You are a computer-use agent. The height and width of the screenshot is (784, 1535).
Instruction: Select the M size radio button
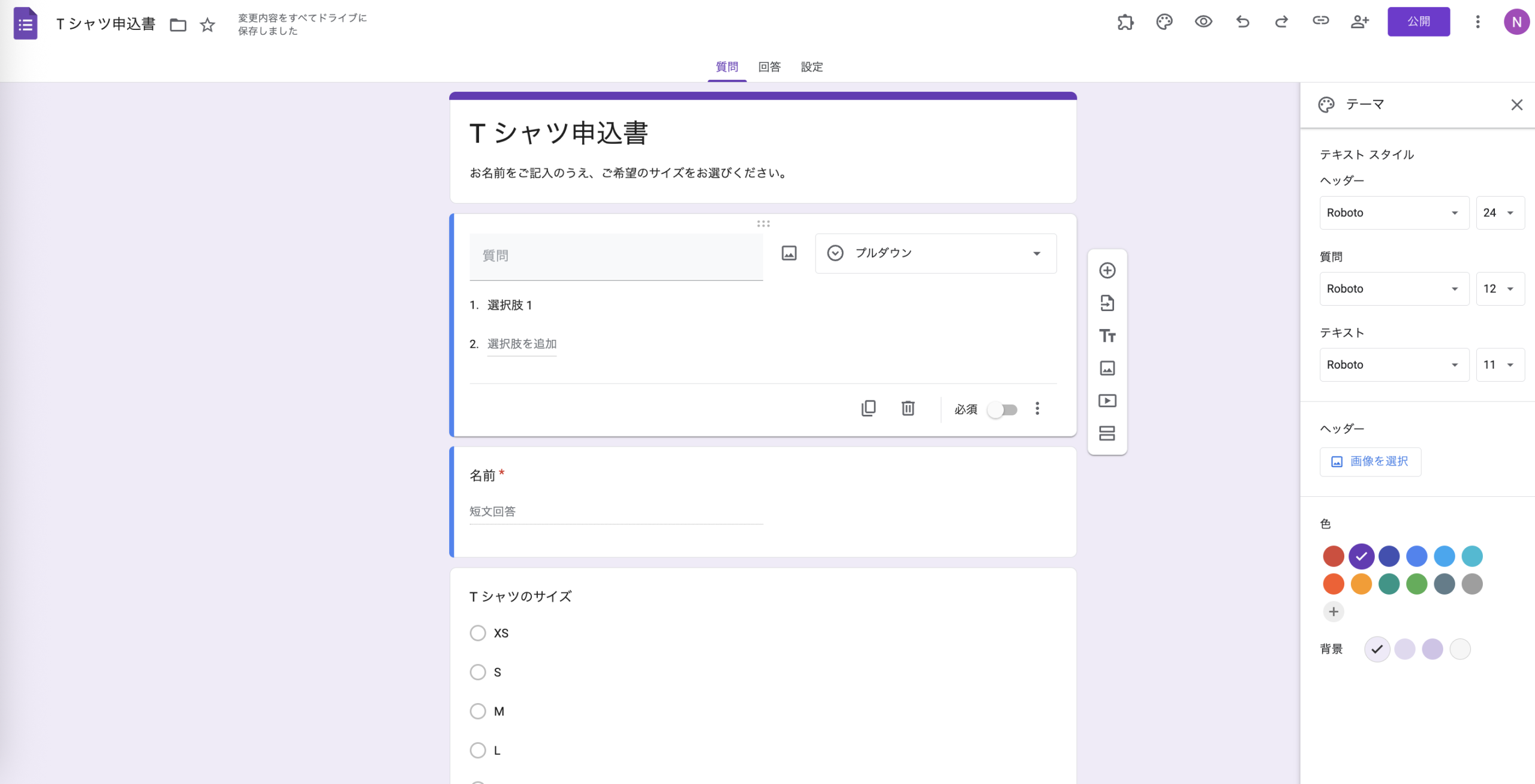point(477,711)
